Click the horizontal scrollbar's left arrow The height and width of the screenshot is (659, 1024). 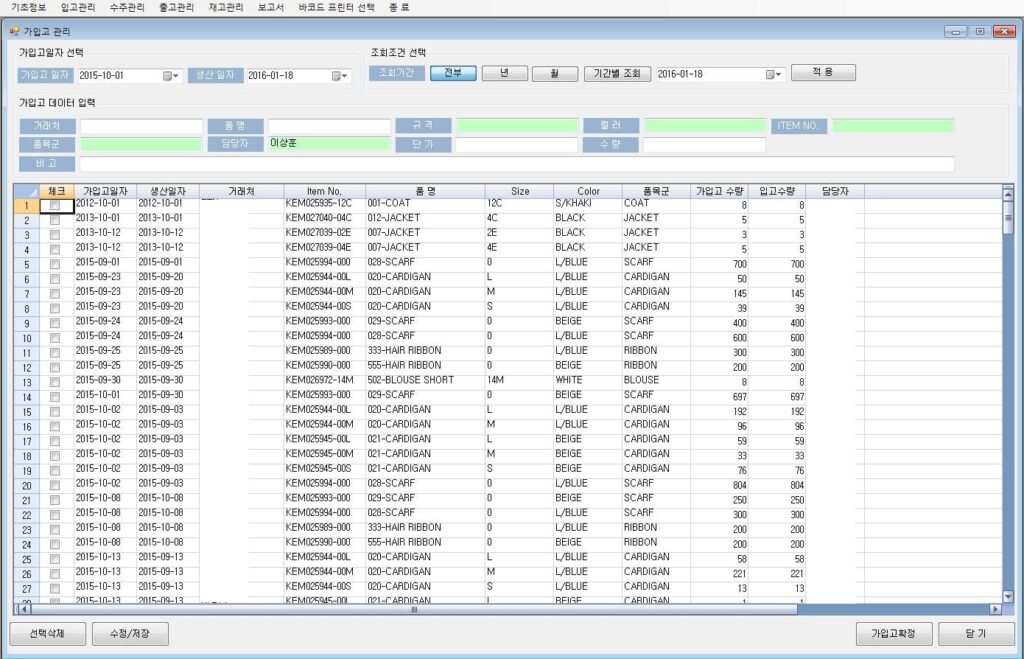pos(18,609)
